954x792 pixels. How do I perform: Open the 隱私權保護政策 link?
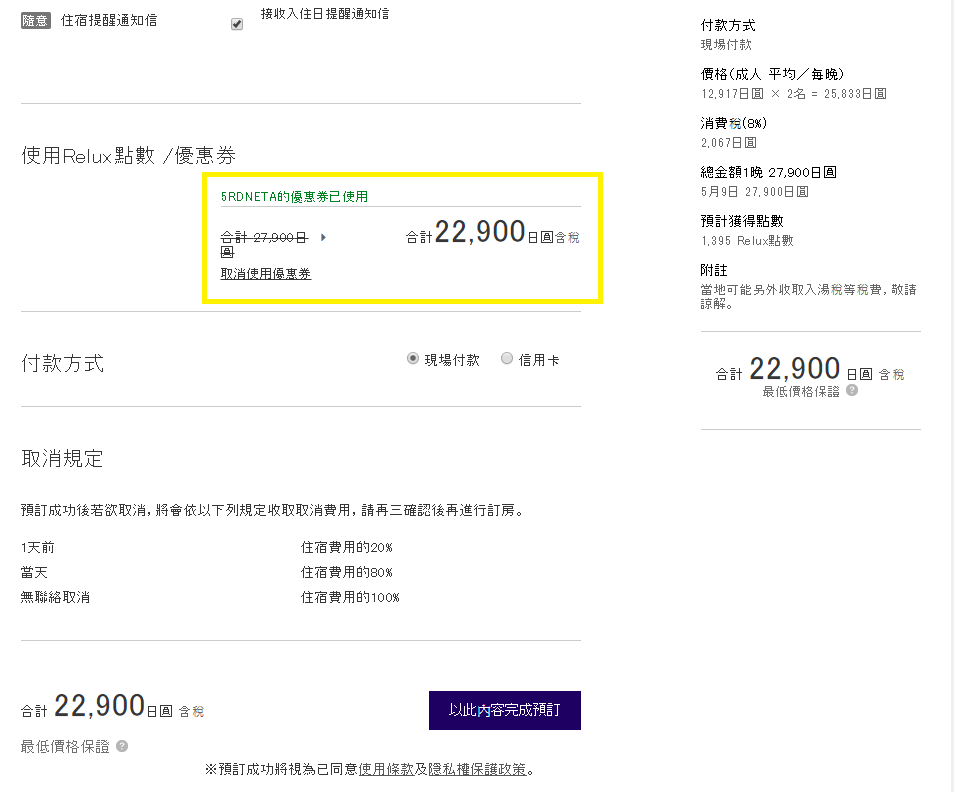click(x=478, y=769)
